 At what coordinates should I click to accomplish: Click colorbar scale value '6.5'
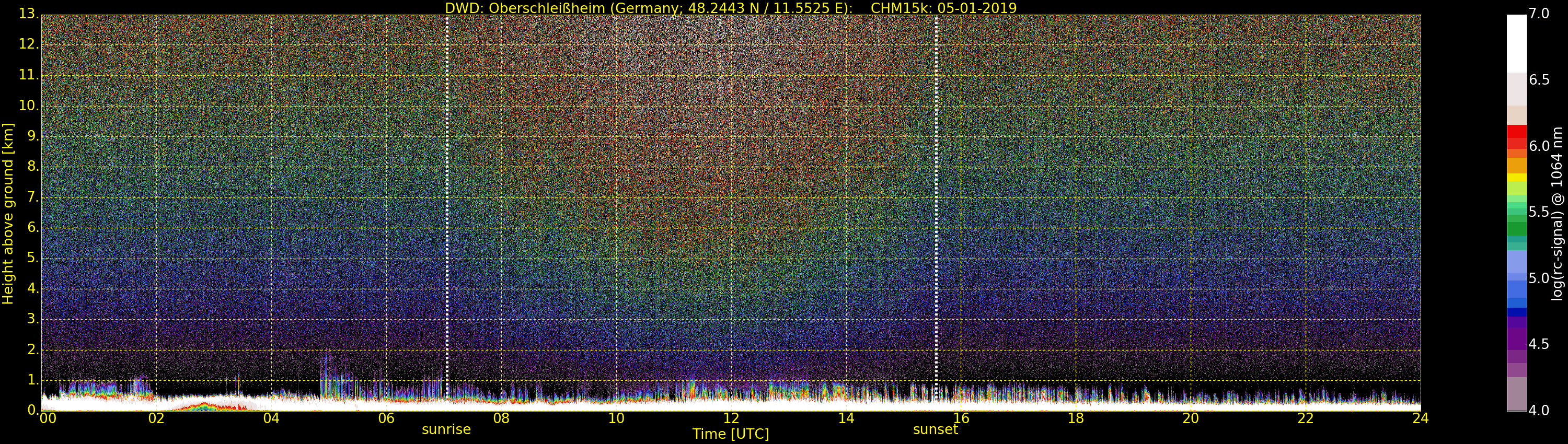[x=1539, y=80]
